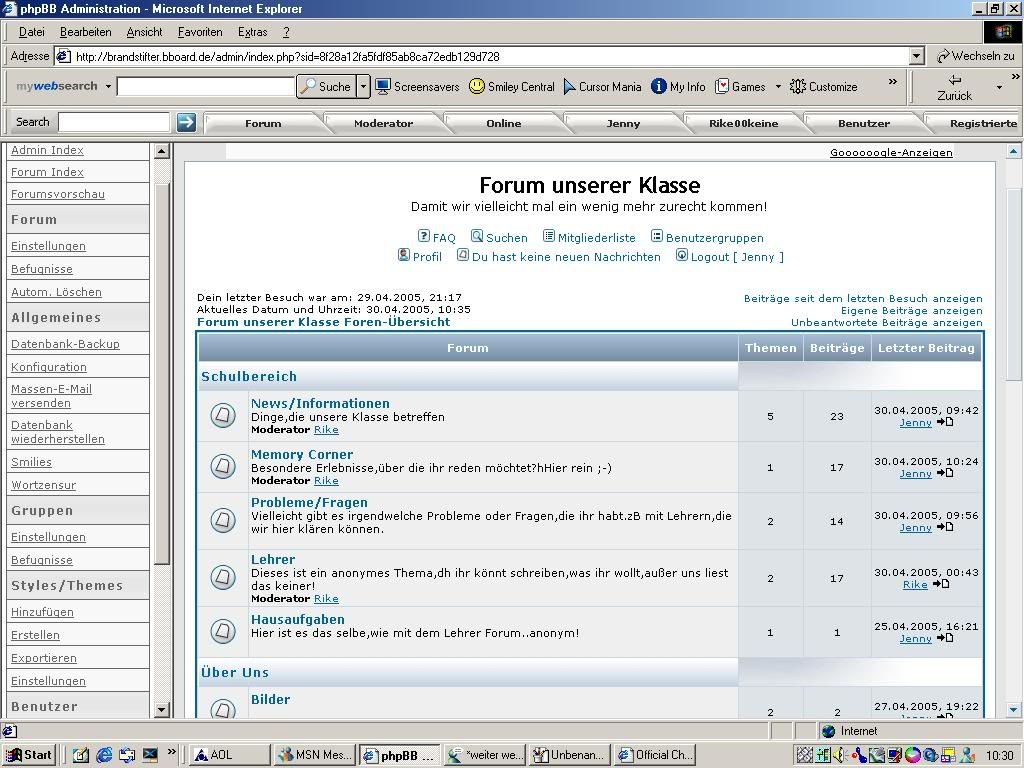Click inside the mywebsearch input field
The image size is (1024, 768).
pos(206,86)
